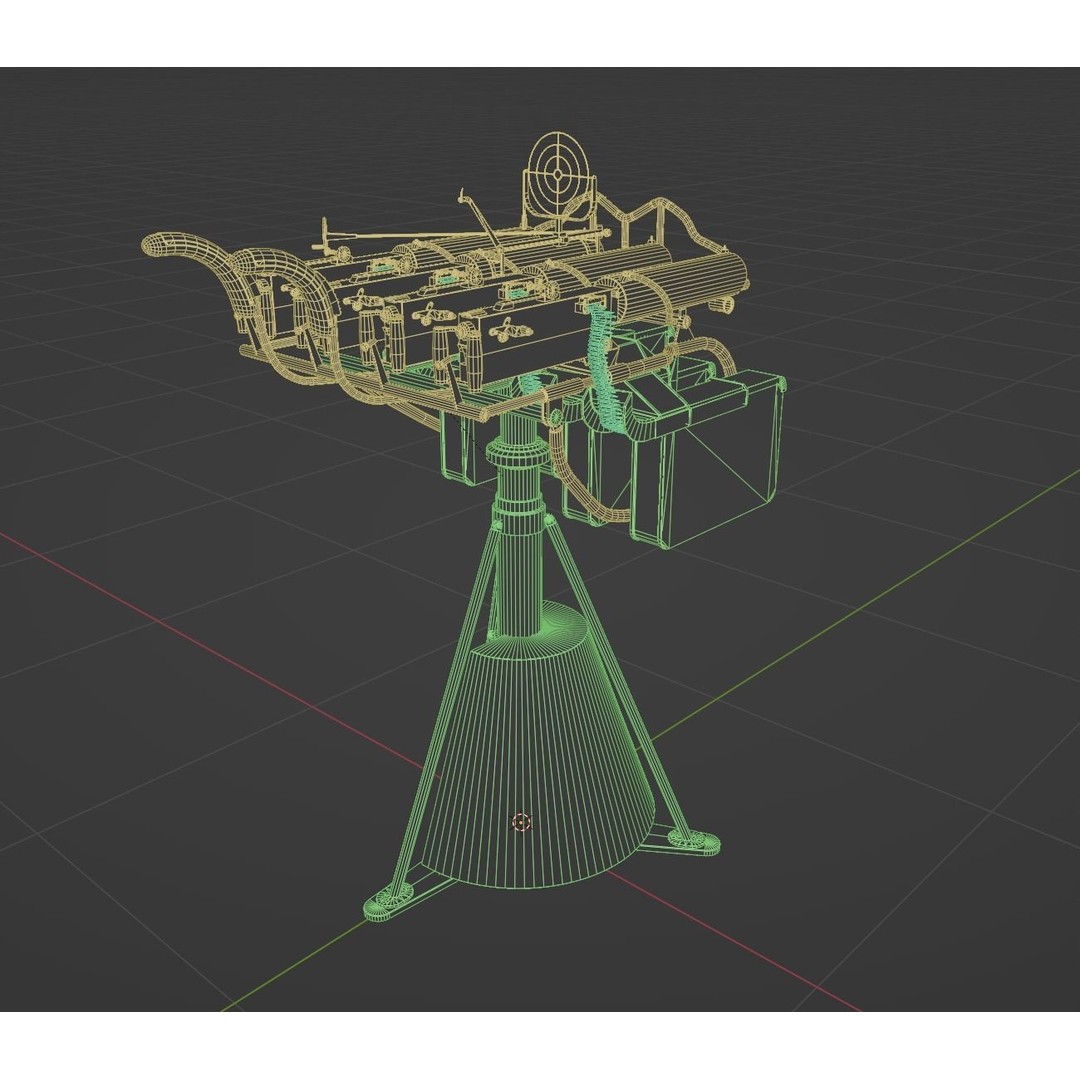Click the 3D cursor on the pedestal base
This screenshot has height=1080, width=1080.
tap(519, 823)
